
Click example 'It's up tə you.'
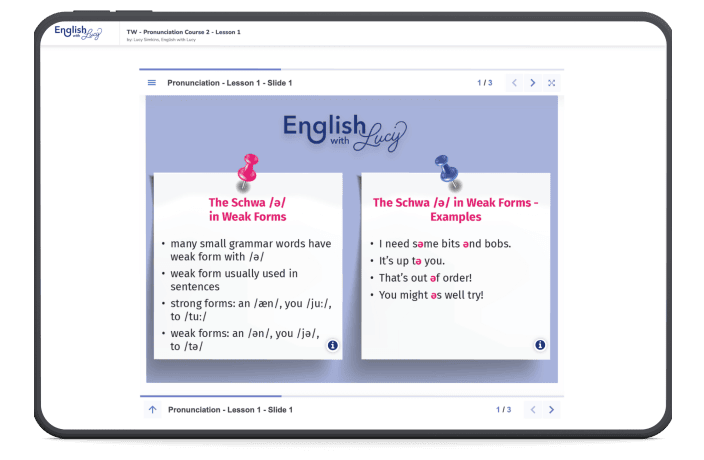pos(412,261)
